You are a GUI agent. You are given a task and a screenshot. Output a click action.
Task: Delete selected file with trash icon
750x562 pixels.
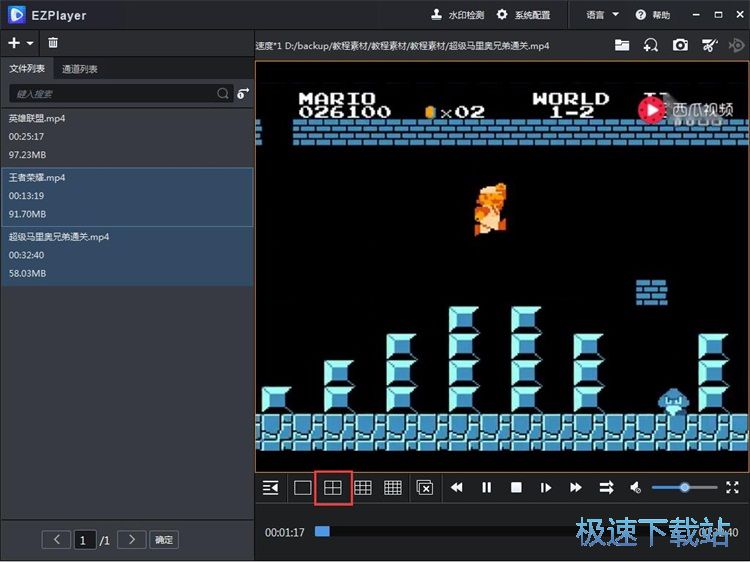point(53,43)
